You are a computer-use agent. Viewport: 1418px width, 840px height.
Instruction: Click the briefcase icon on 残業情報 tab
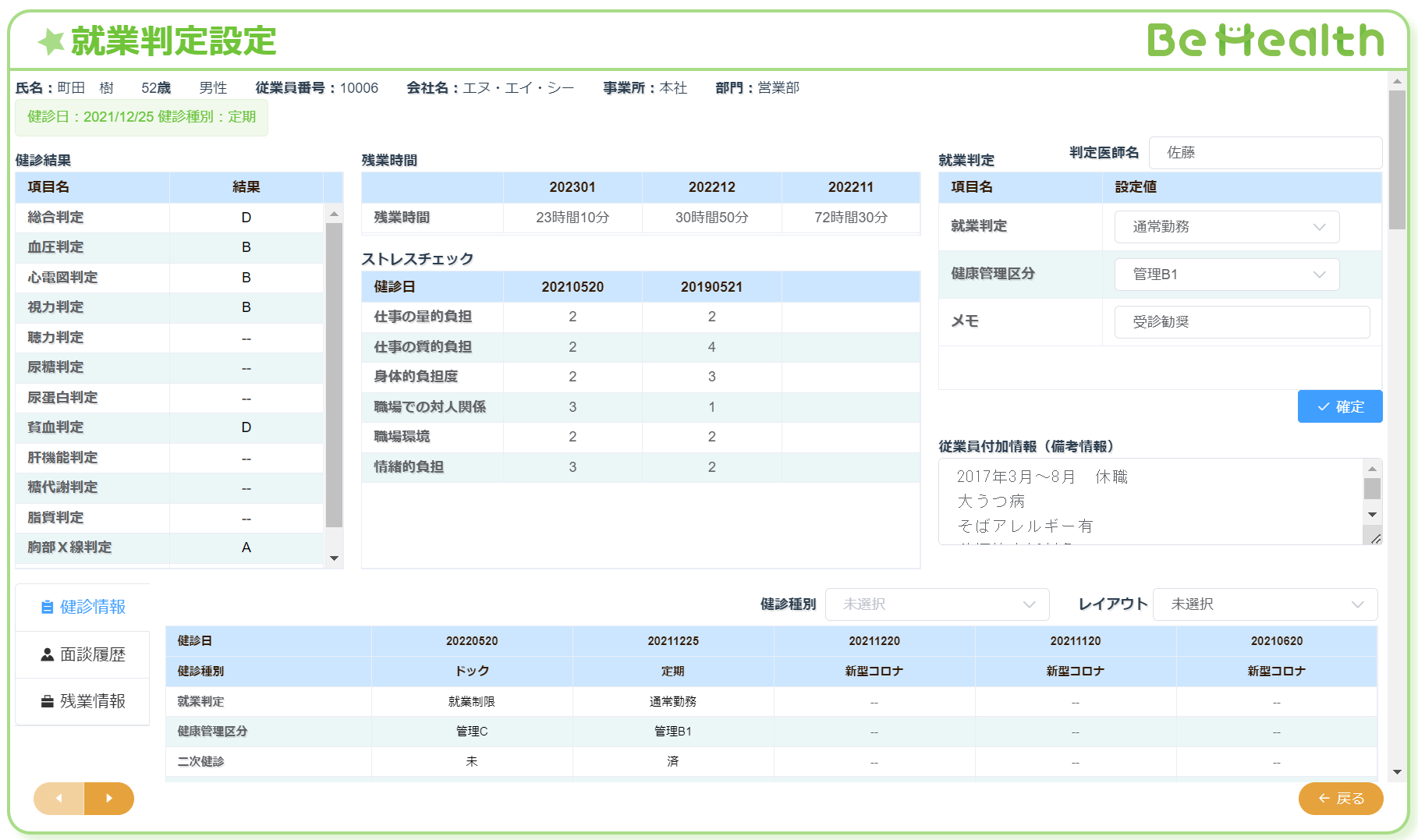click(x=48, y=701)
